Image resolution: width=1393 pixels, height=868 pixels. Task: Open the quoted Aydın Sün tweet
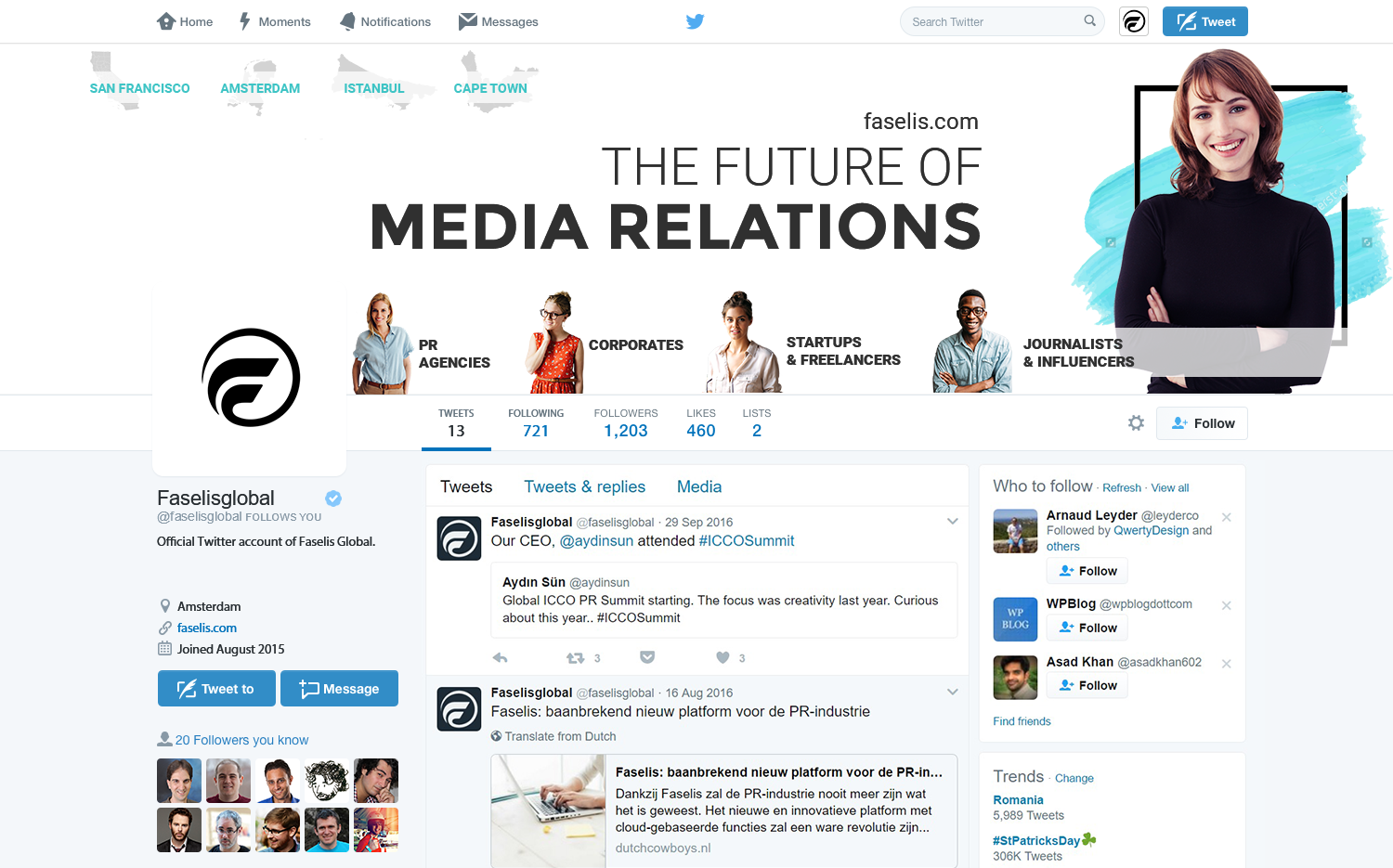[x=723, y=600]
